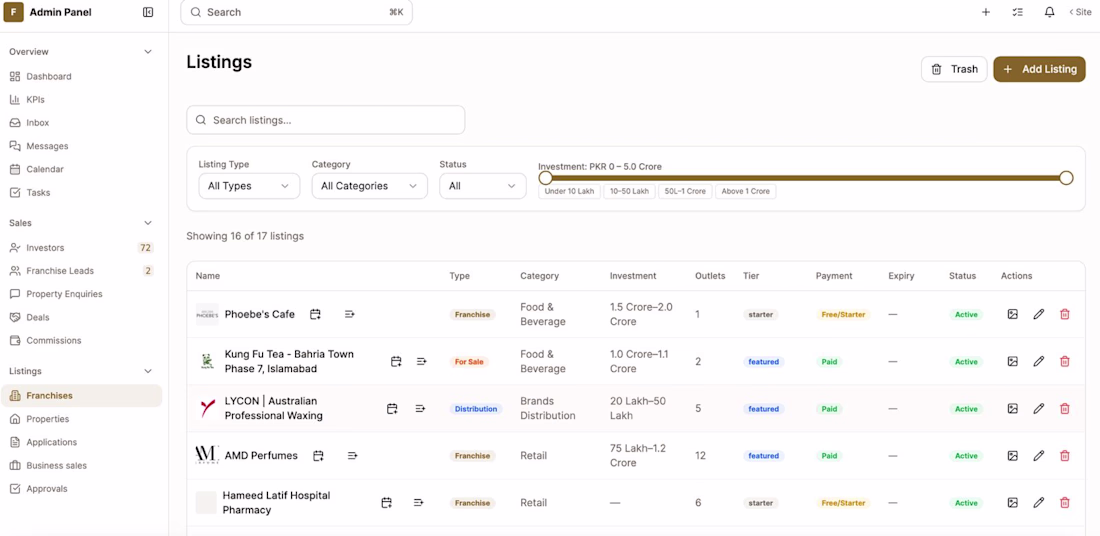Screen dimensions: 1100x536
Task: Open the notifications bell
Action: point(1049,12)
